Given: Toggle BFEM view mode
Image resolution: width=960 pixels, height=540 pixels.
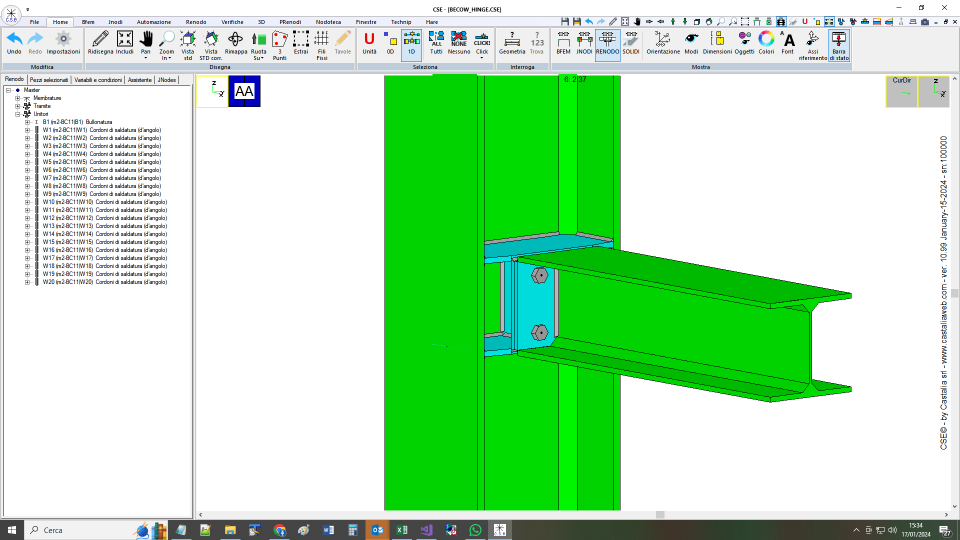Looking at the screenshot, I should (x=563, y=43).
